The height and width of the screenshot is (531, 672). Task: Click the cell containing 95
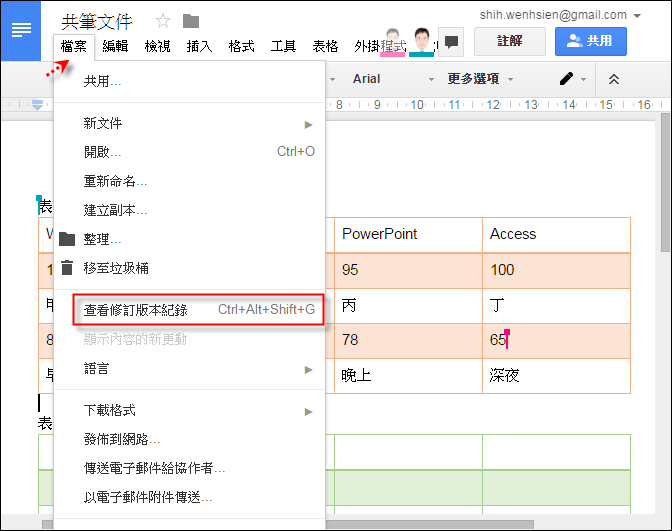[408, 270]
